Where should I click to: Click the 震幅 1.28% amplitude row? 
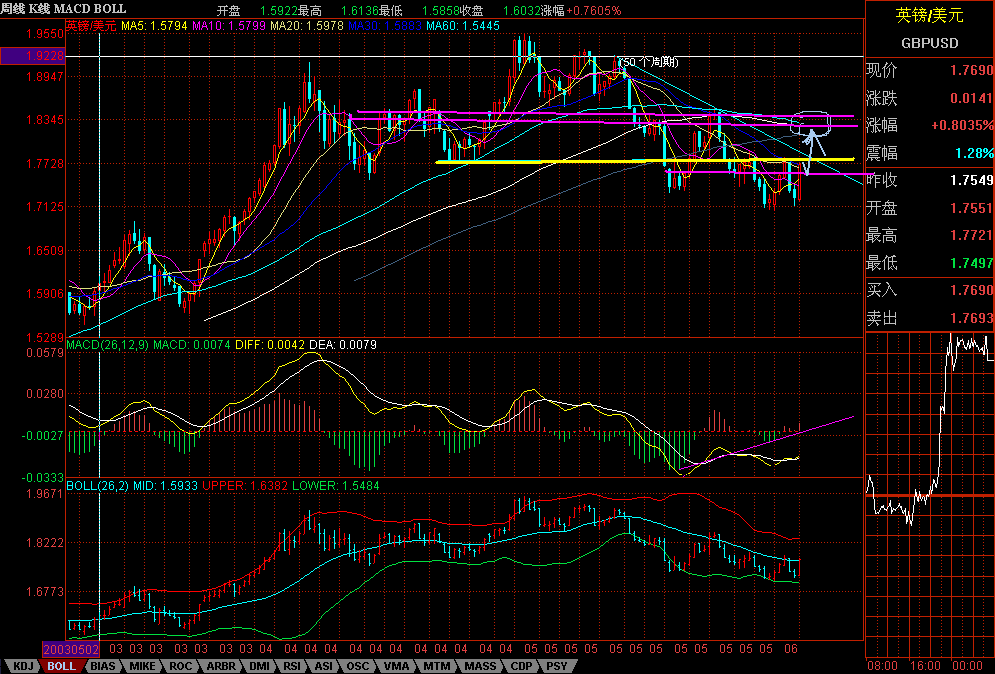pos(930,153)
